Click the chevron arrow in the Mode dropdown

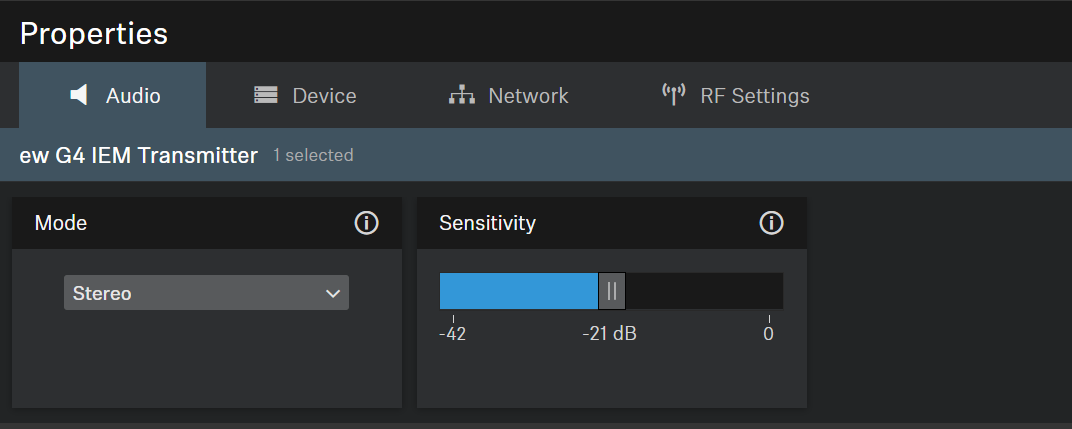pos(333,293)
